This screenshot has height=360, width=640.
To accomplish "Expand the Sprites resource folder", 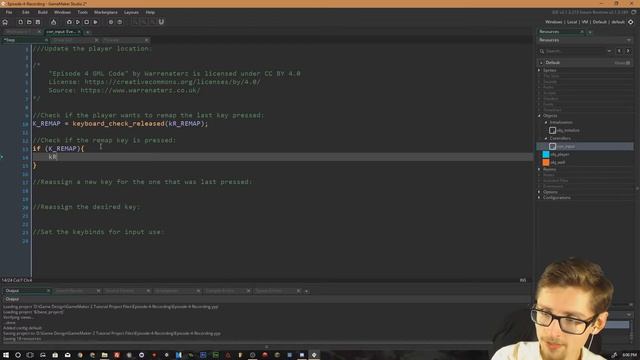I will pos(539,70).
